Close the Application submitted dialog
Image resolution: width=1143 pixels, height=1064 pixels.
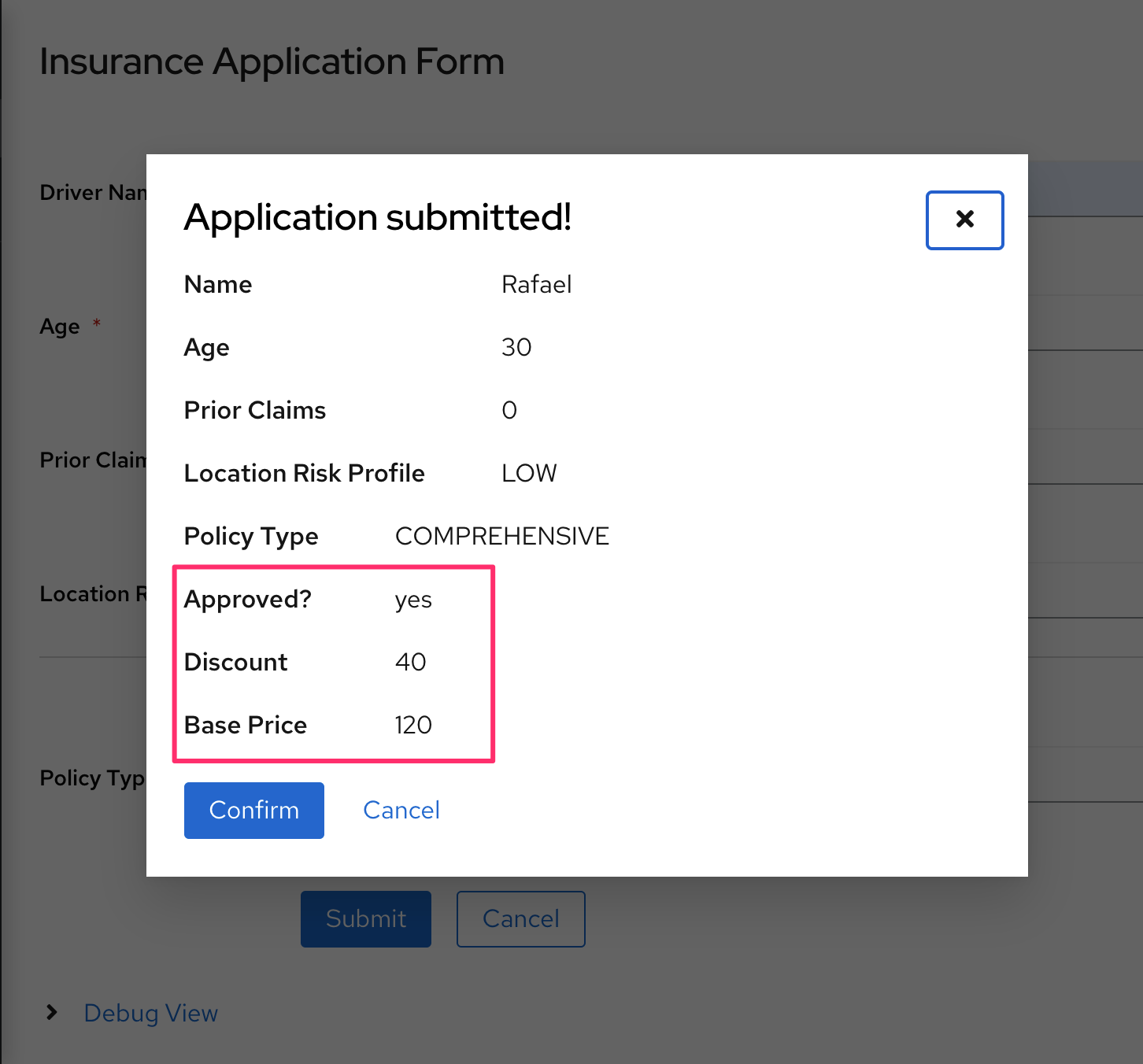[x=964, y=220]
